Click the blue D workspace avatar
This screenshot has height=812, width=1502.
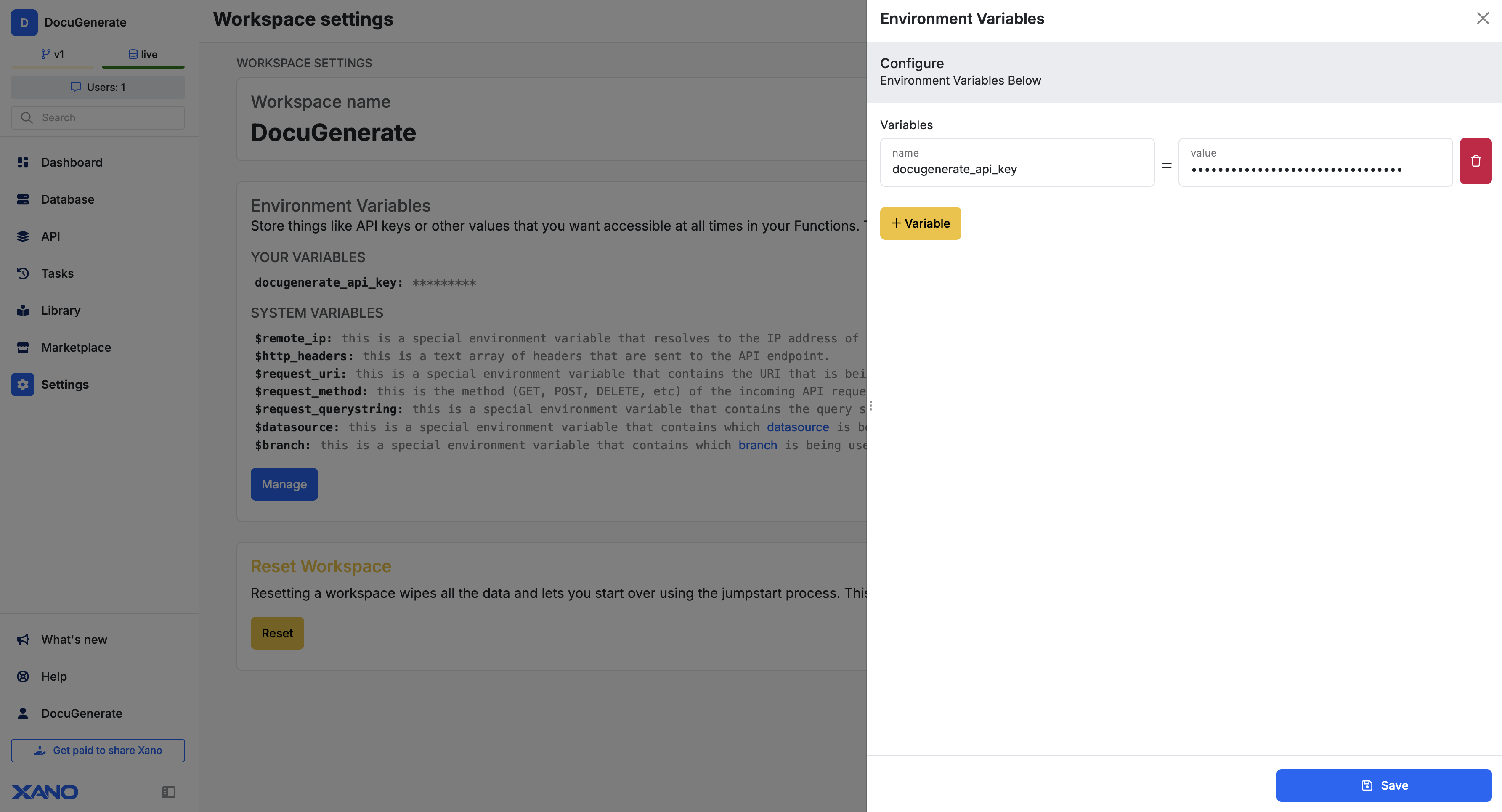pos(24,22)
